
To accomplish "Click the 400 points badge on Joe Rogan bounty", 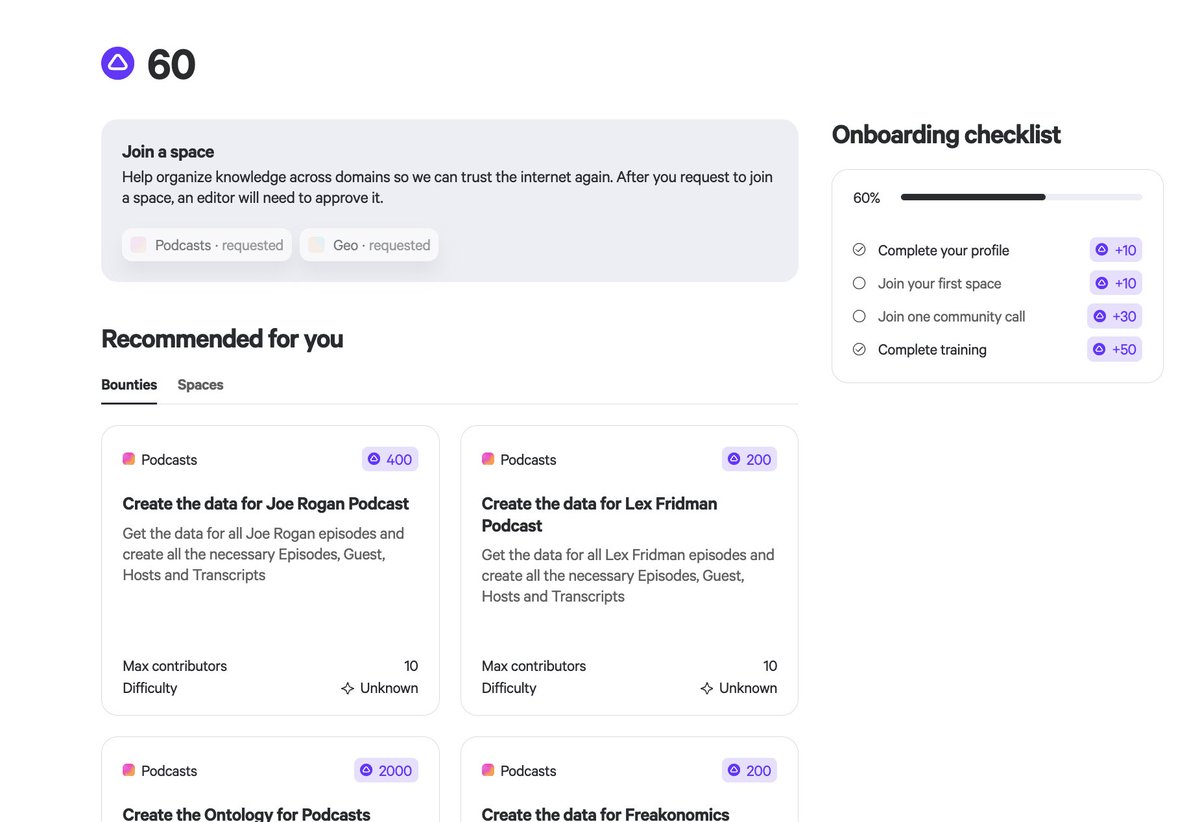I will pyautogui.click(x=390, y=459).
